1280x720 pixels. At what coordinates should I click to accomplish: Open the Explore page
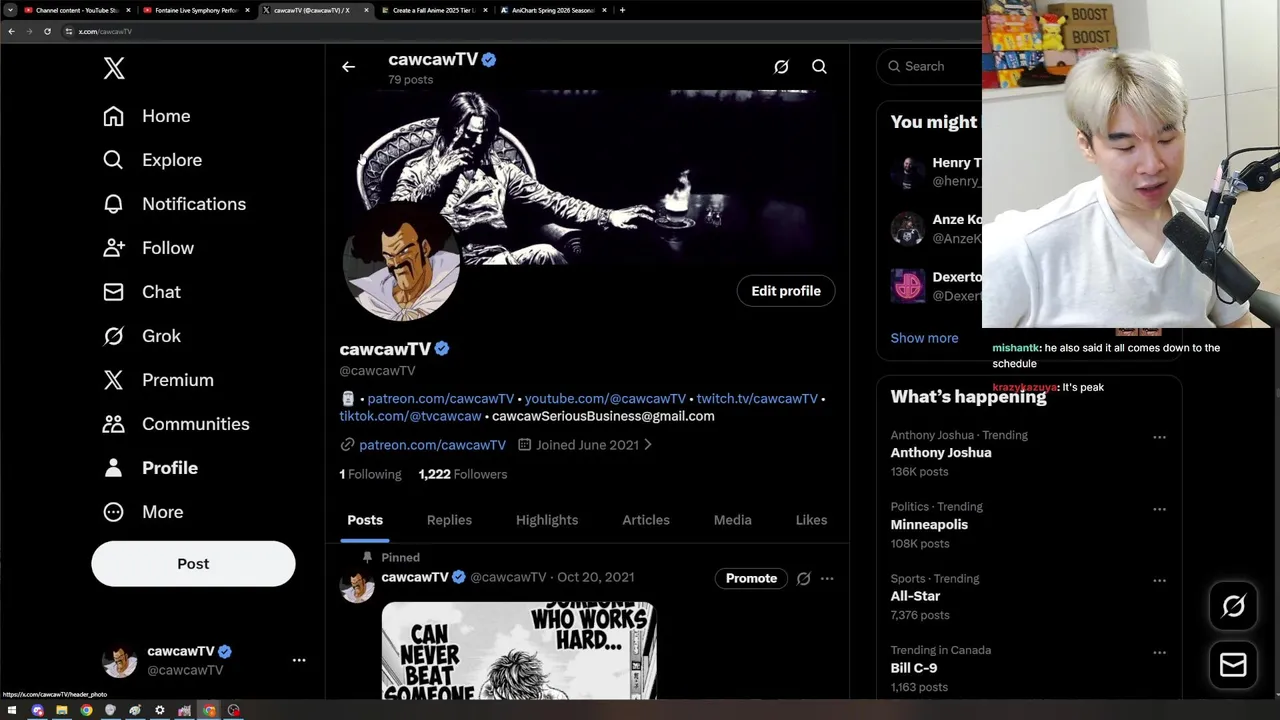pos(152,160)
